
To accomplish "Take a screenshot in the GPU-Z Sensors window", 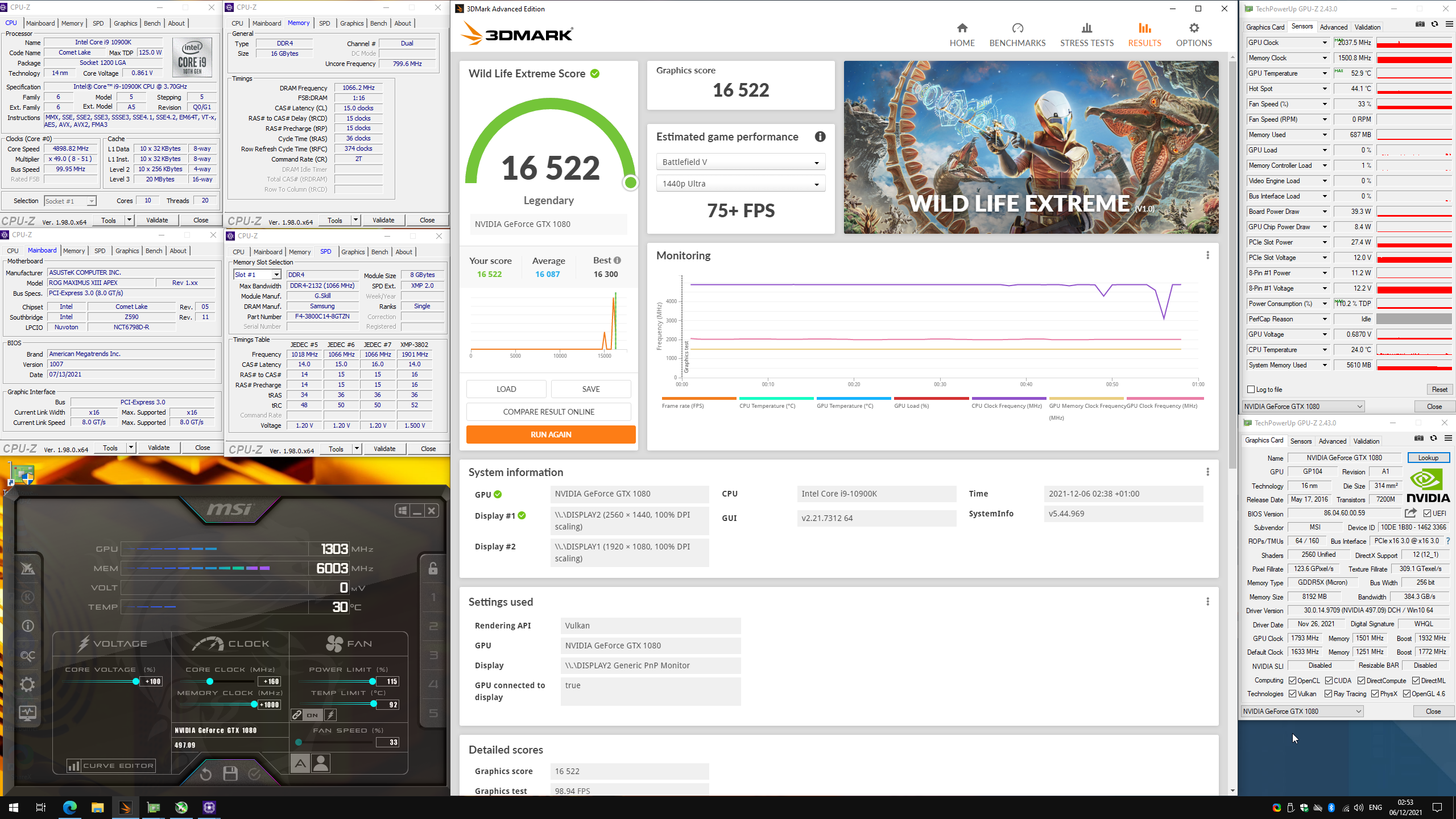I will click(x=1420, y=24).
